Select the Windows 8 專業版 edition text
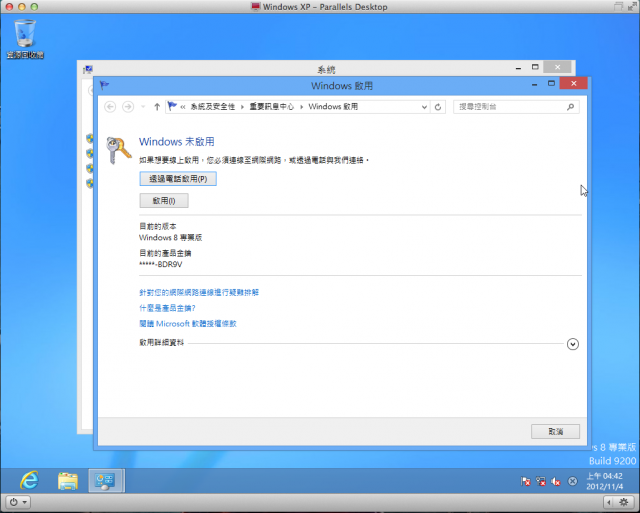This screenshot has height=513, width=640. point(171,238)
